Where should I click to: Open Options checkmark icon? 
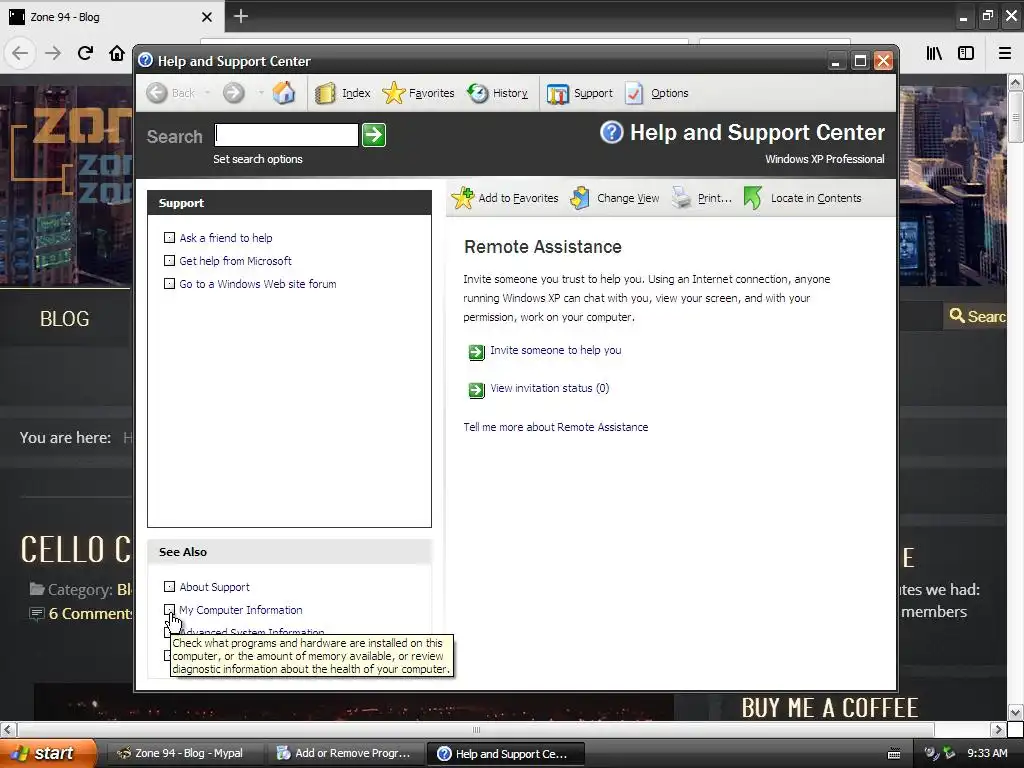tap(634, 93)
